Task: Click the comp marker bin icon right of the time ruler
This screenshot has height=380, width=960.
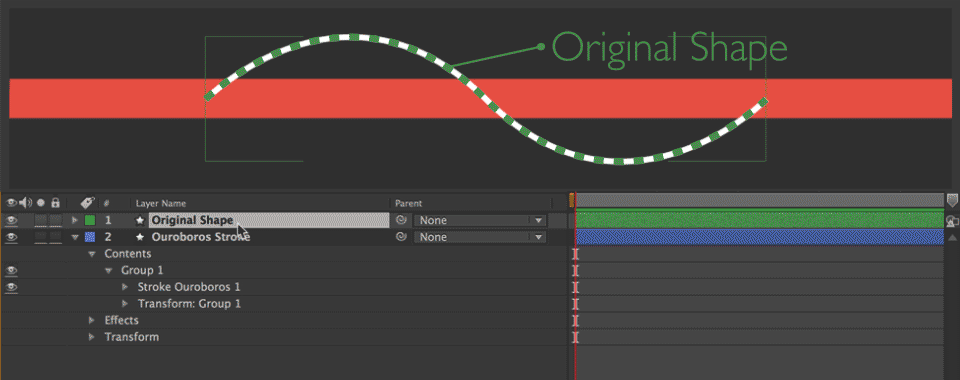Action: (x=952, y=201)
